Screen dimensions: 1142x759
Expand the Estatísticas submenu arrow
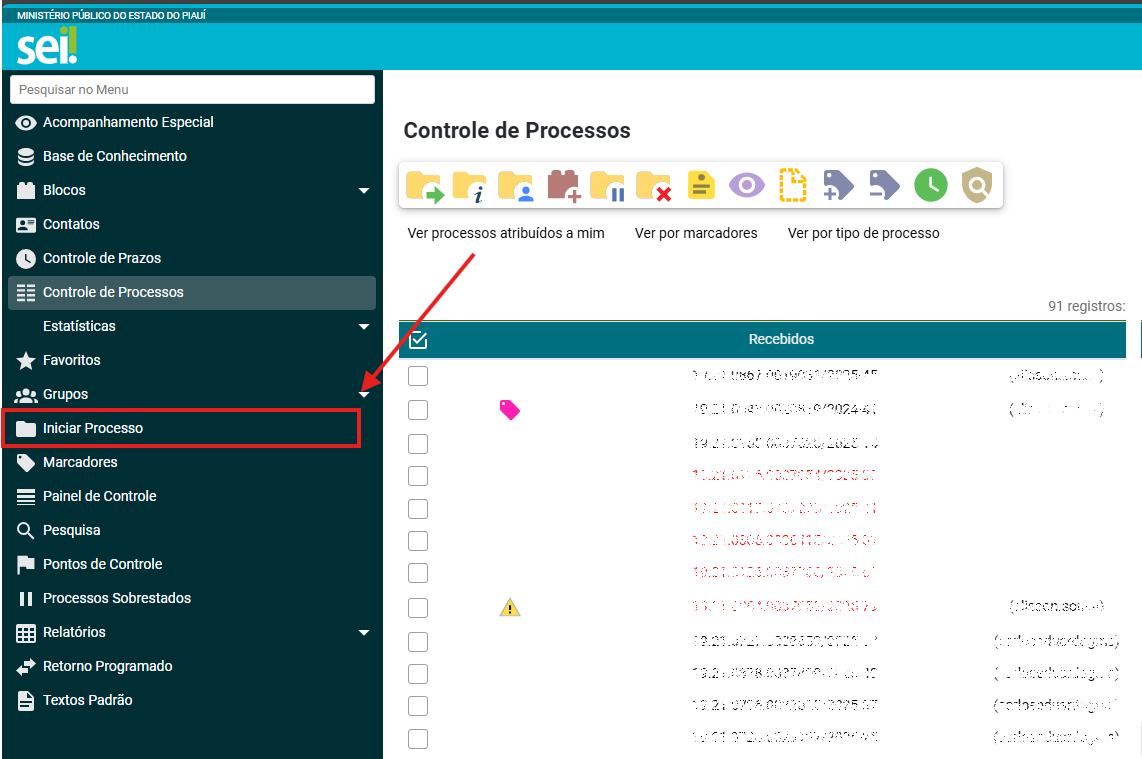[364, 326]
